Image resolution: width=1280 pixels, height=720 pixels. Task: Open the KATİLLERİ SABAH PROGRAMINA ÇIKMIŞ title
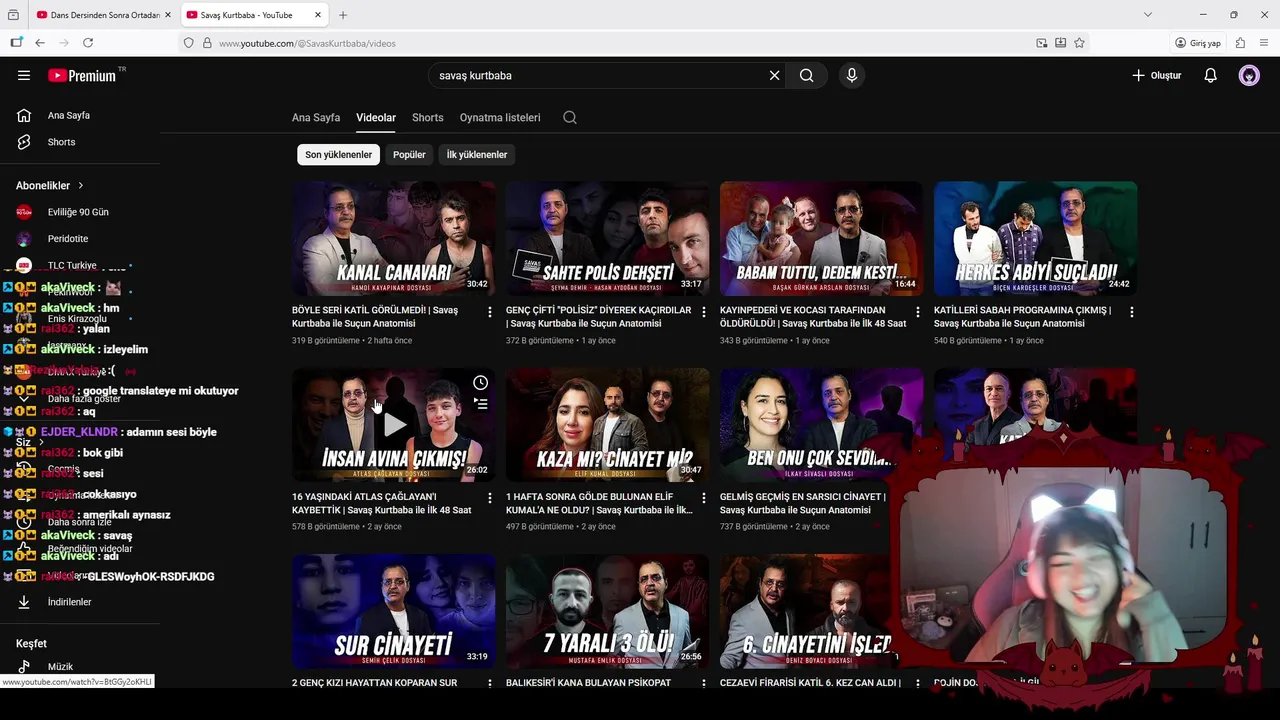[x=1022, y=316]
